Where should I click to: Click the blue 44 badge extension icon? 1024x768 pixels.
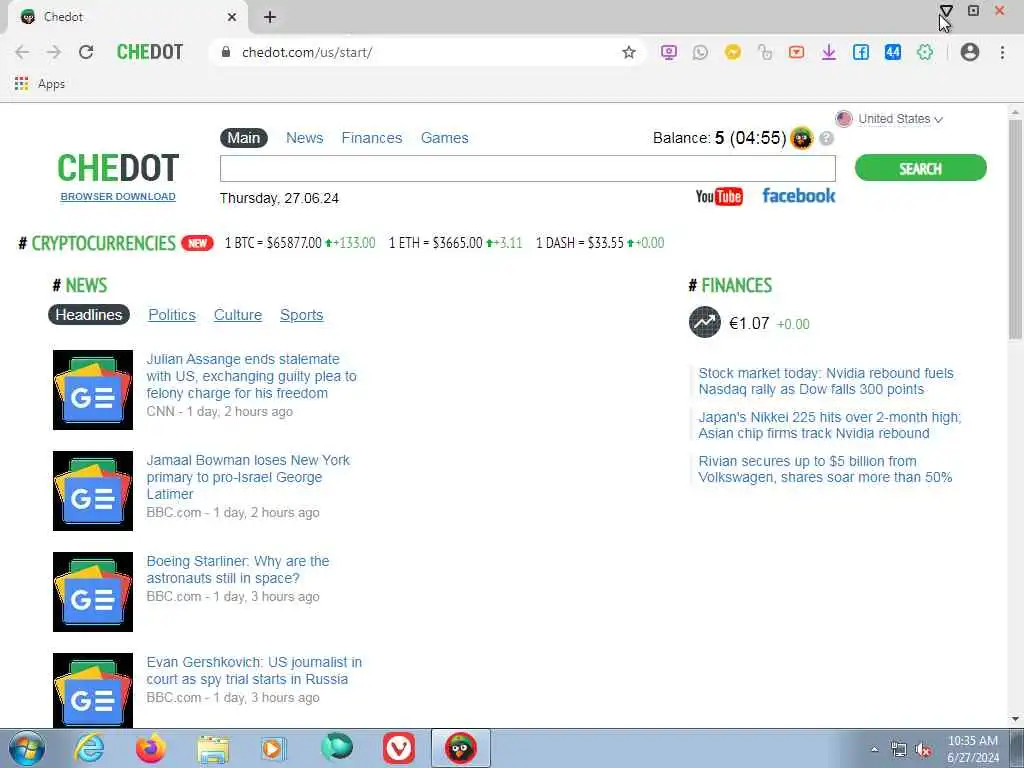(893, 52)
